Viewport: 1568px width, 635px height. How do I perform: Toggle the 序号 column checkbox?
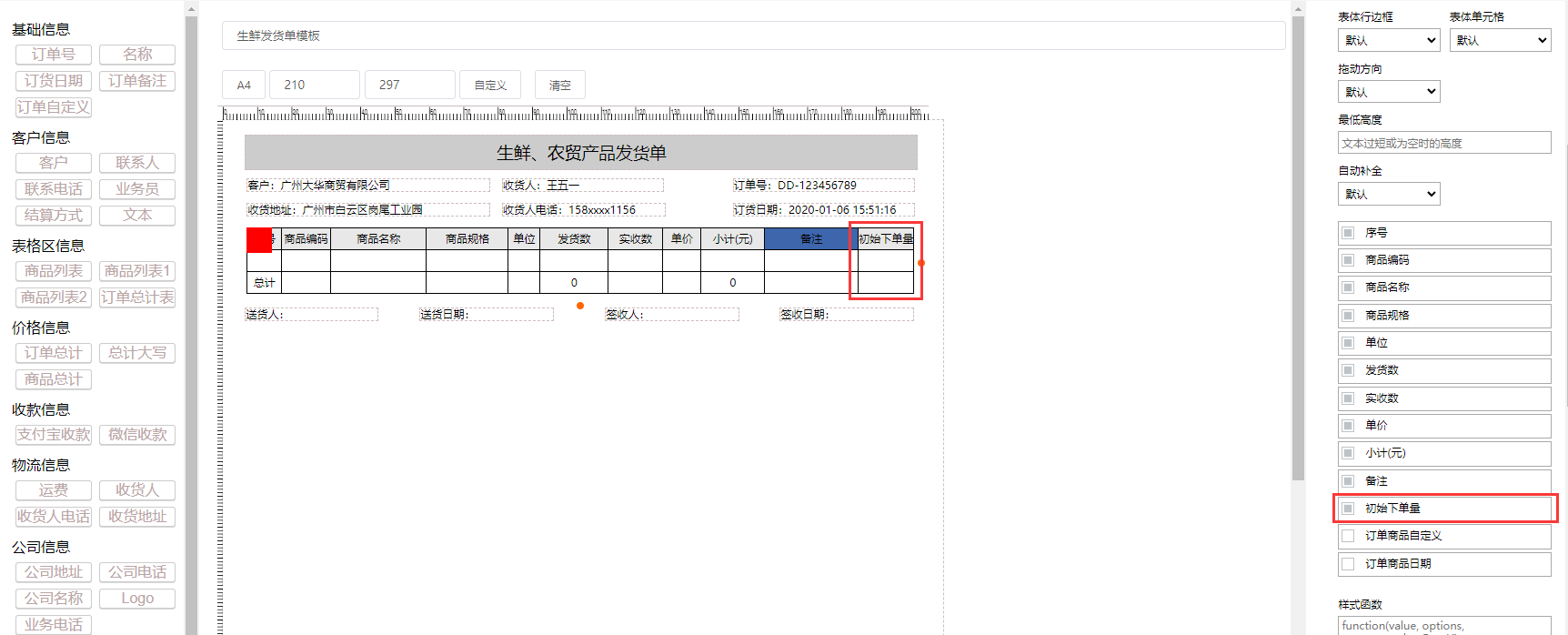click(1348, 233)
